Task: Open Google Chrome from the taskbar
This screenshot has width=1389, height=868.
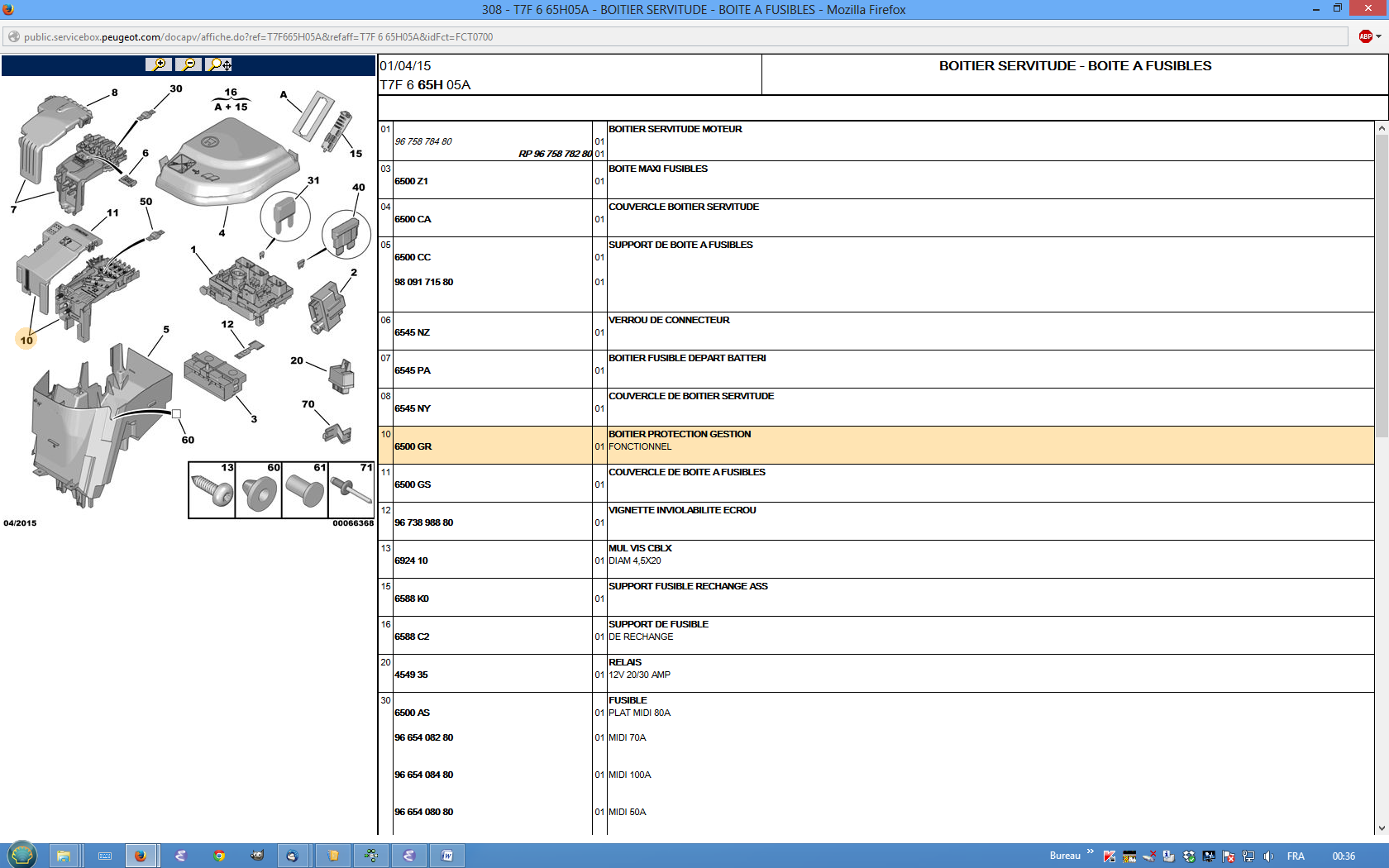Action: [x=219, y=856]
